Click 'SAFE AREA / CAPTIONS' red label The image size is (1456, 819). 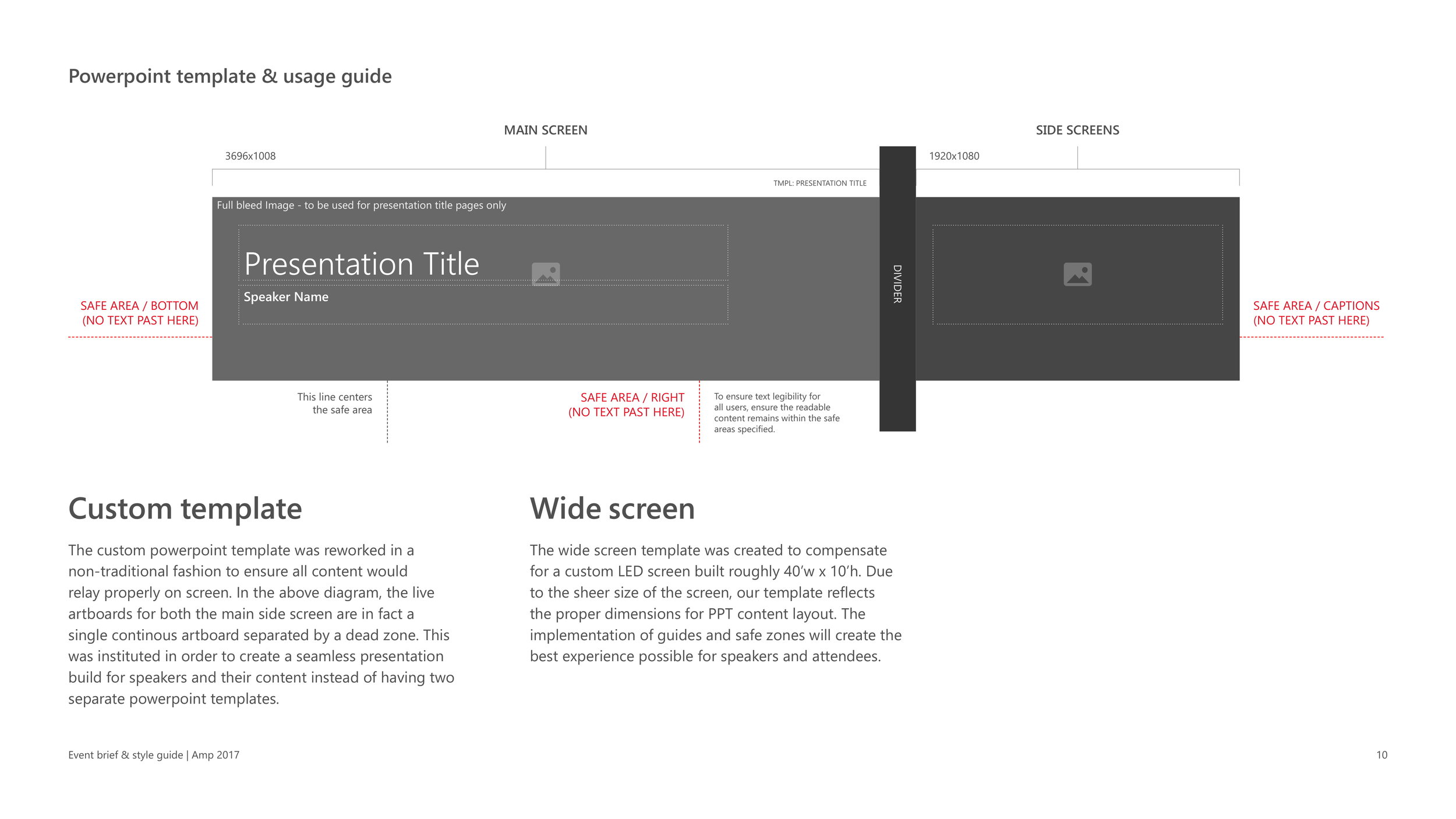[x=1316, y=313]
